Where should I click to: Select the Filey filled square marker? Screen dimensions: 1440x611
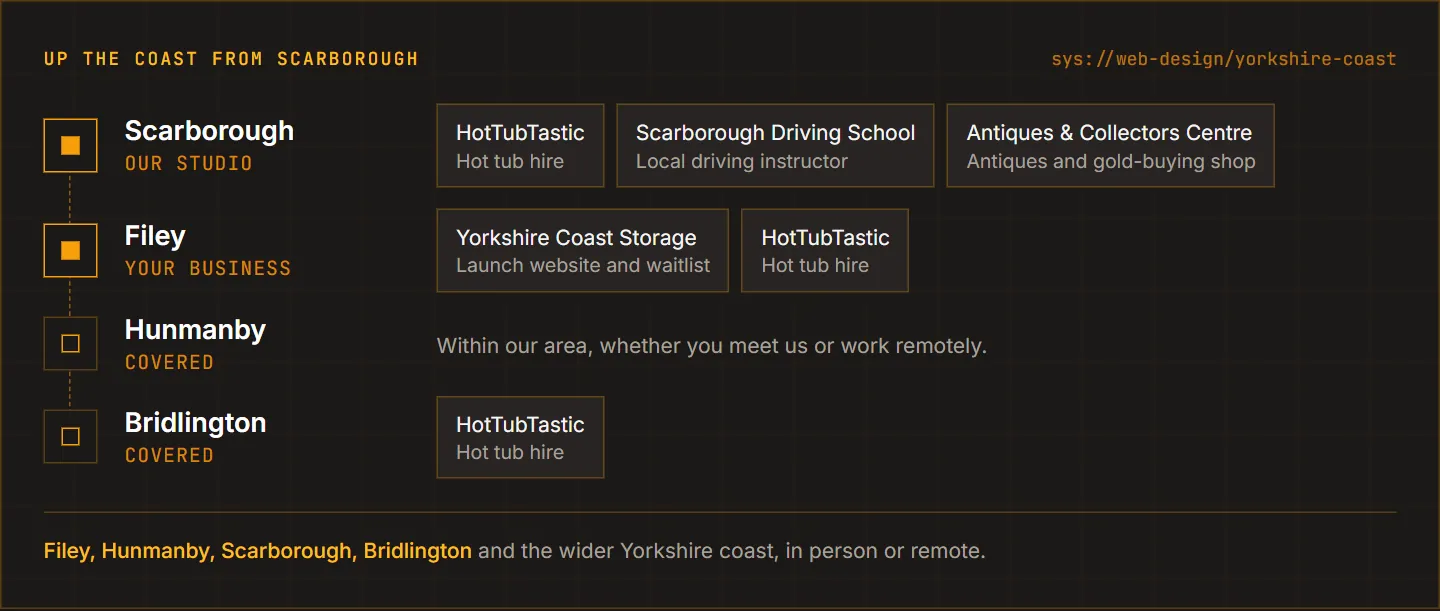70,250
